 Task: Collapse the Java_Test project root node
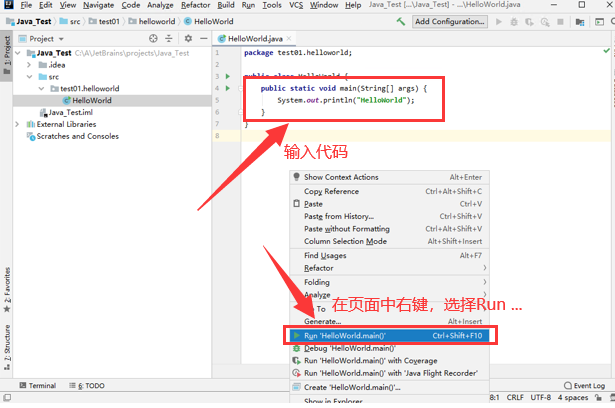(18, 53)
